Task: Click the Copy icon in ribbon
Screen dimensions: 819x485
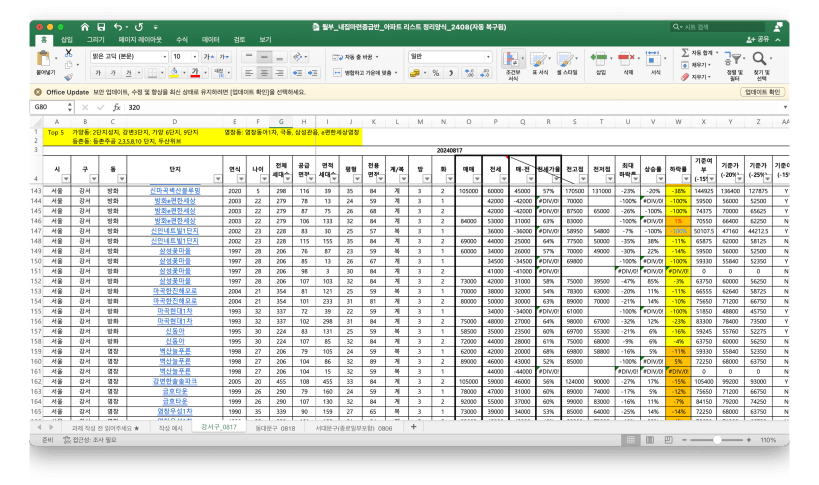Action: (x=68, y=65)
